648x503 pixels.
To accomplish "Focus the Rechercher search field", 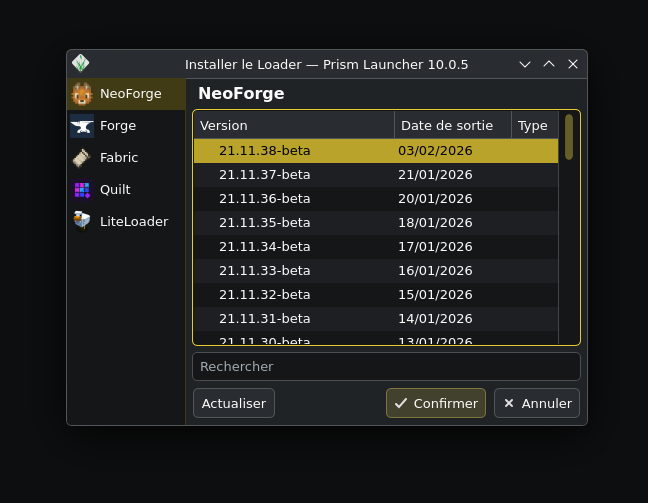I will (386, 367).
